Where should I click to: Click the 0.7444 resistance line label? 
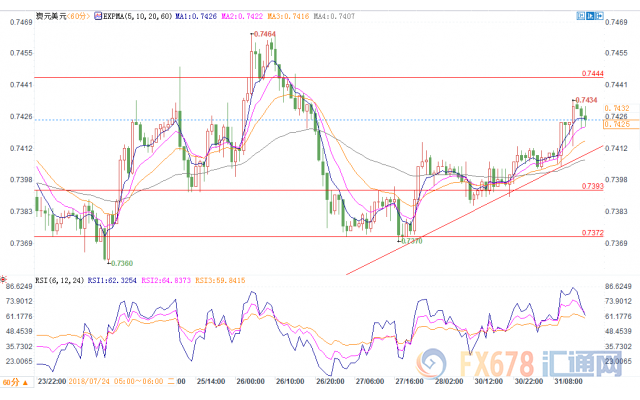point(591,74)
